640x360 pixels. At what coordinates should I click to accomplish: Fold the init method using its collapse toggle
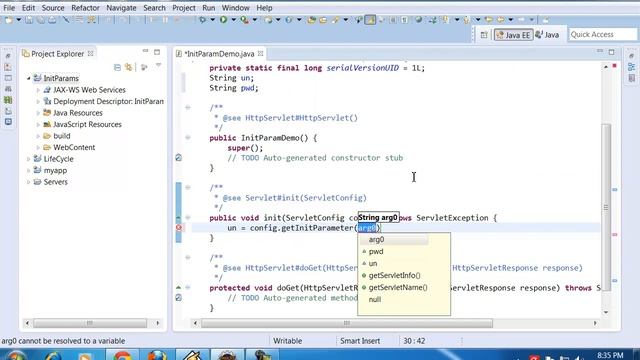coord(188,218)
